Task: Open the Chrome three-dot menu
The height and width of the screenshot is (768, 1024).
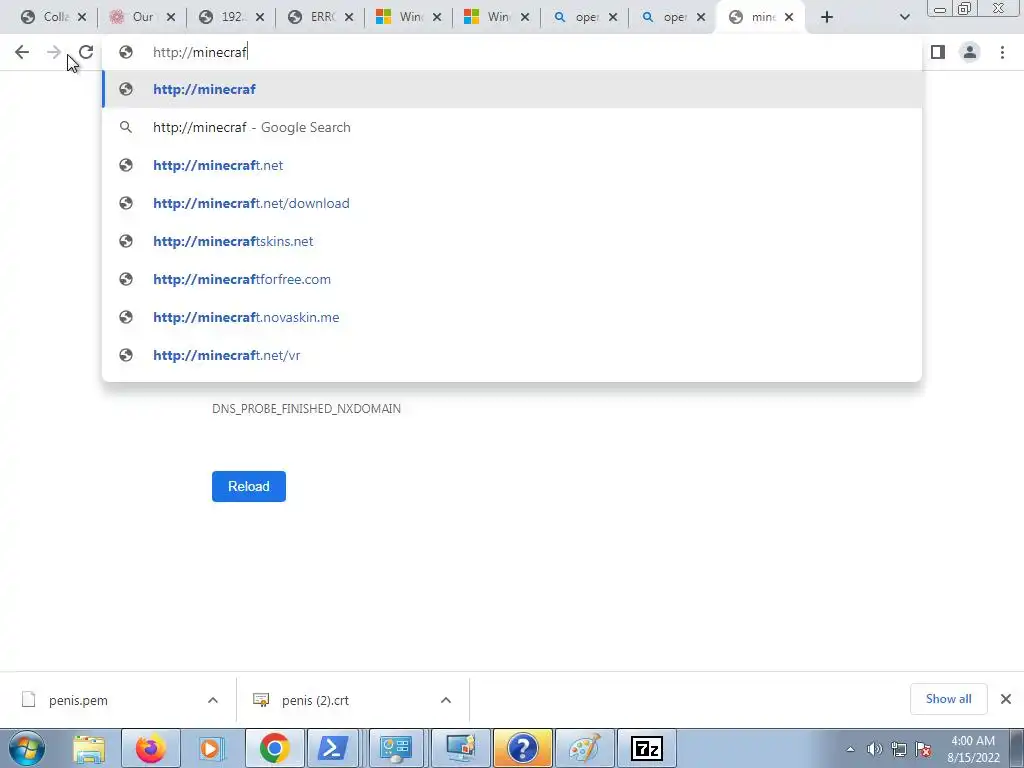Action: coord(1002,52)
